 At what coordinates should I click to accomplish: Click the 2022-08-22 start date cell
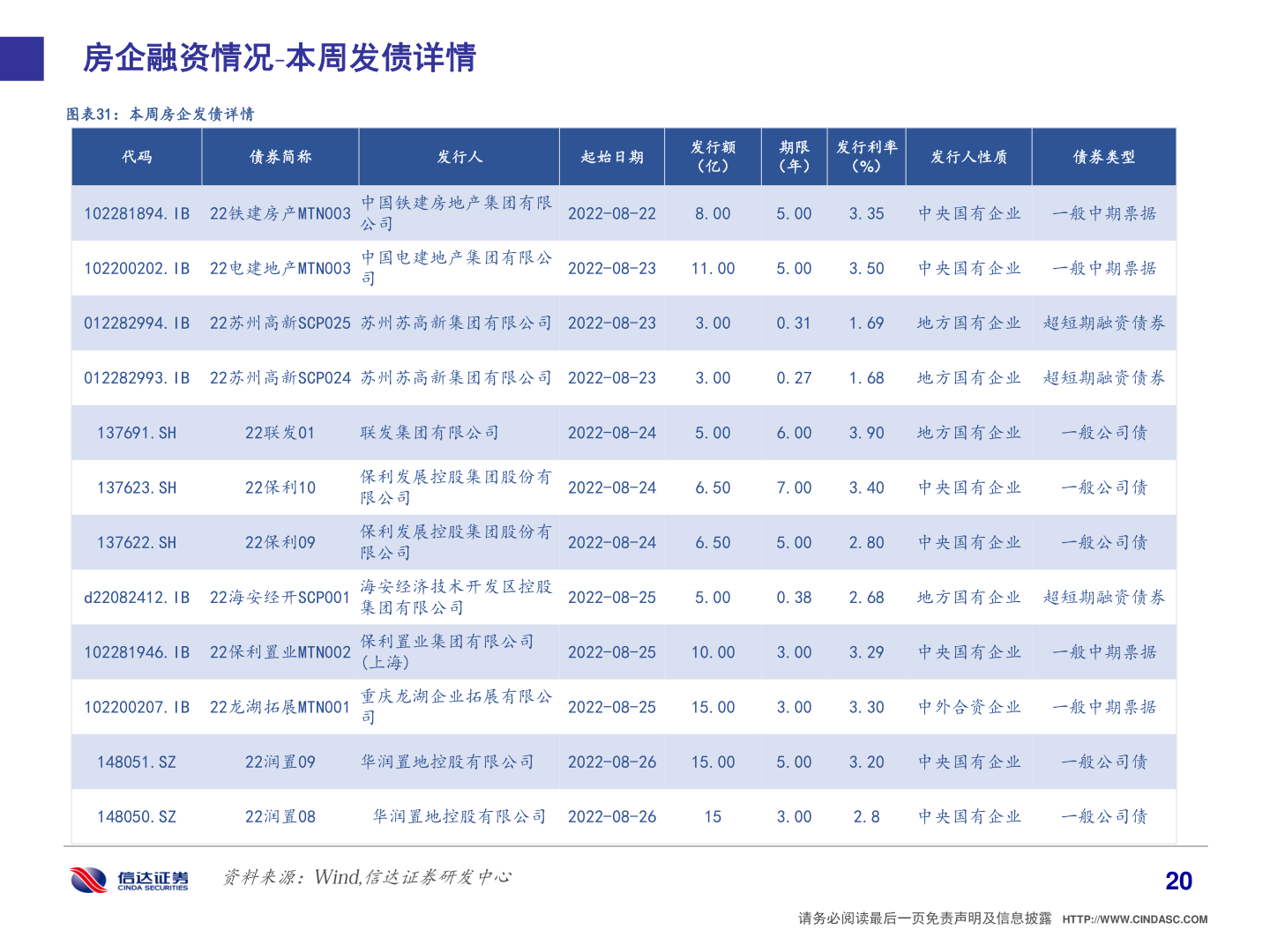tap(612, 213)
